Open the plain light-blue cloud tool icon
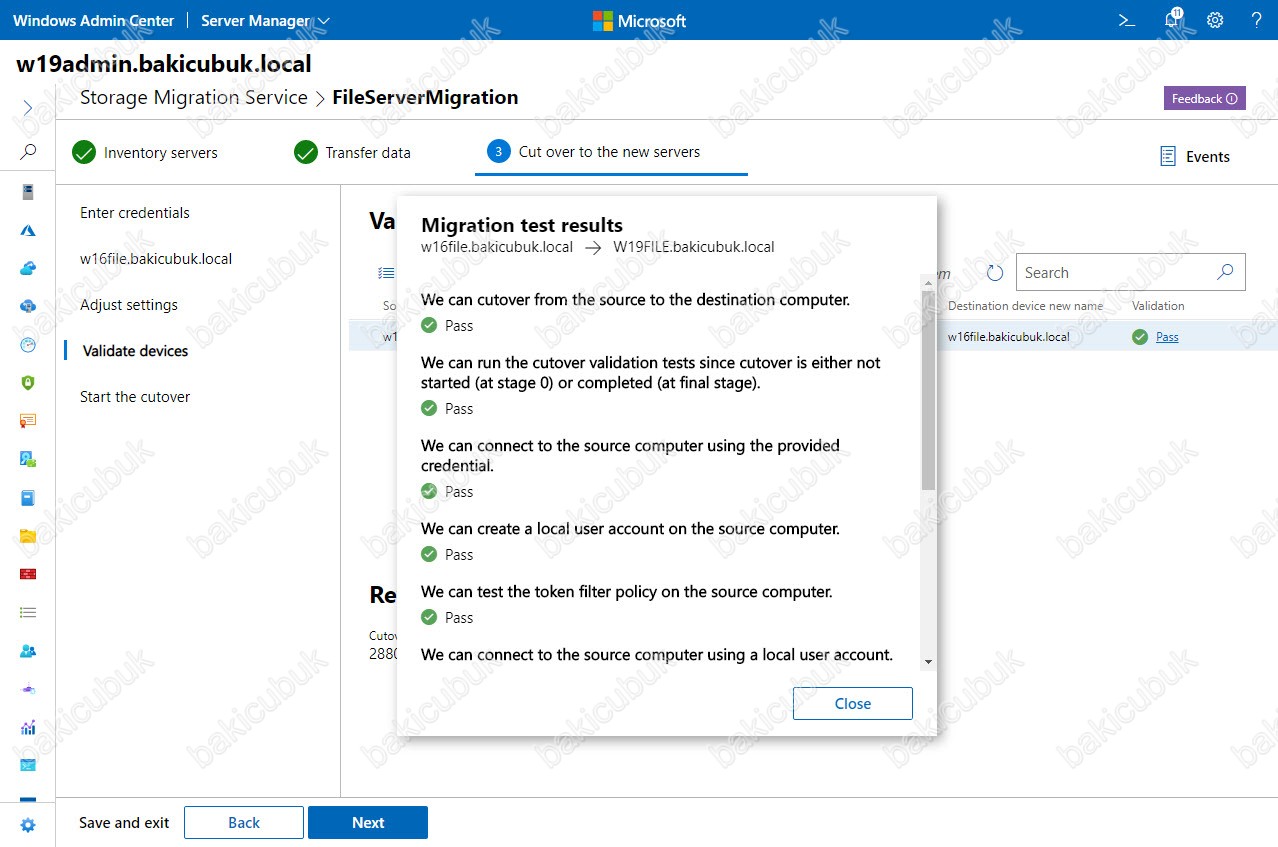 click(28, 268)
